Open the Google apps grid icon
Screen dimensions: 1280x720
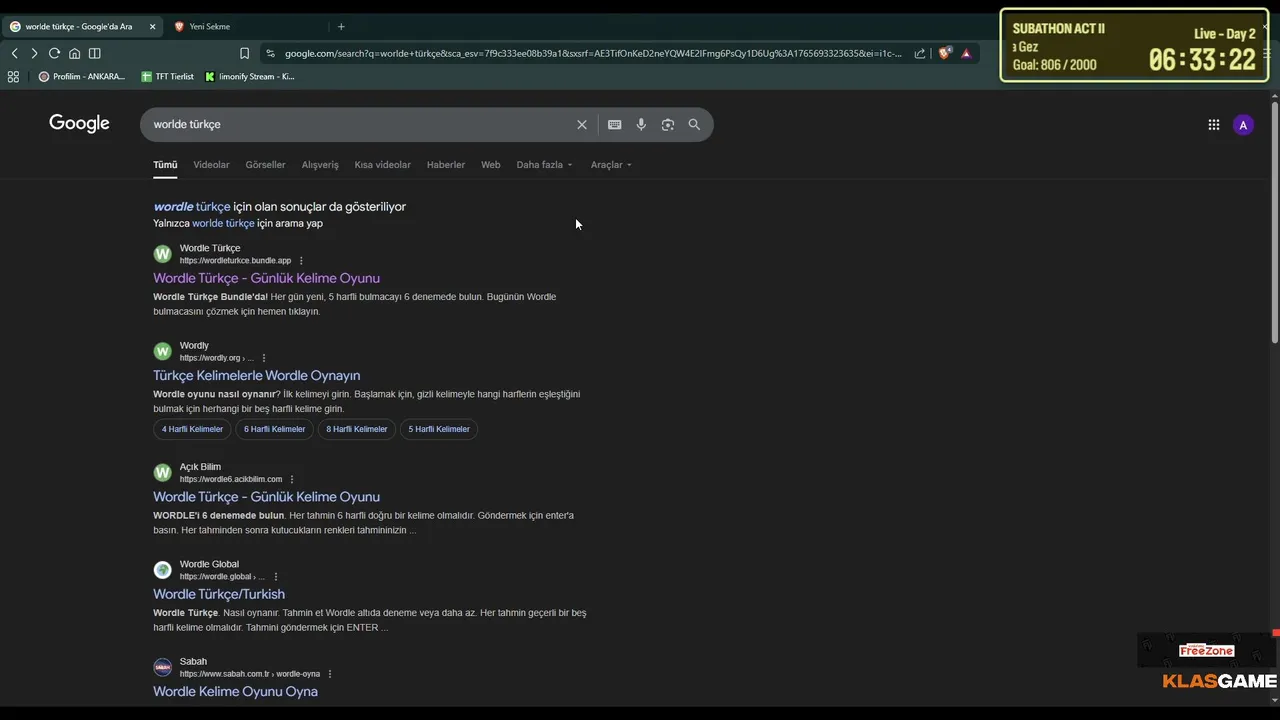pyautogui.click(x=1213, y=124)
